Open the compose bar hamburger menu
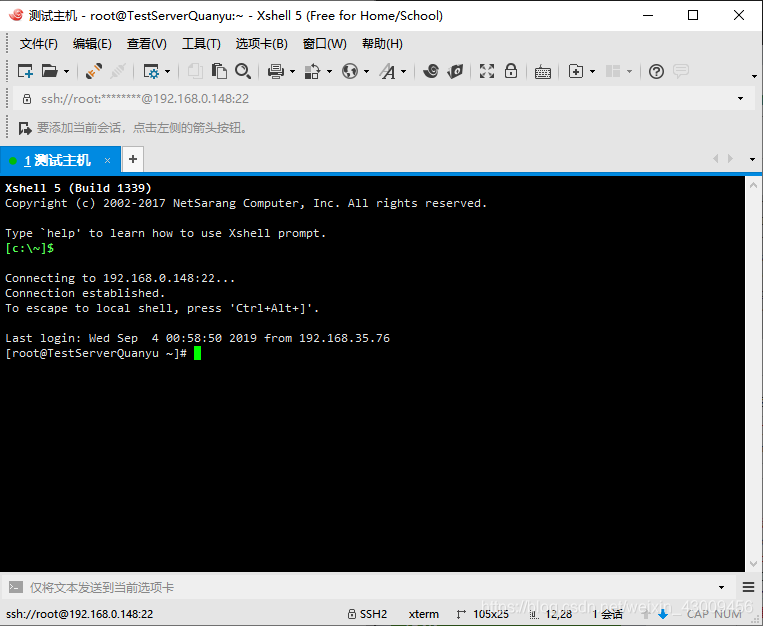This screenshot has width=763, height=626. 748,588
